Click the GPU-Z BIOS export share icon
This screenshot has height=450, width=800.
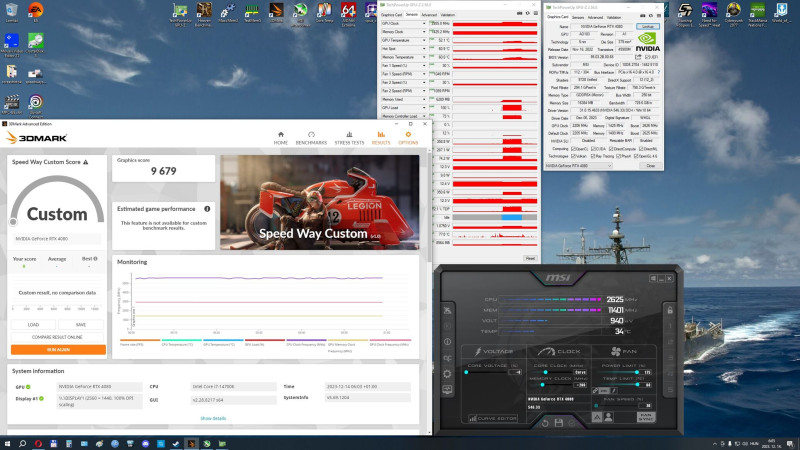click(x=638, y=57)
